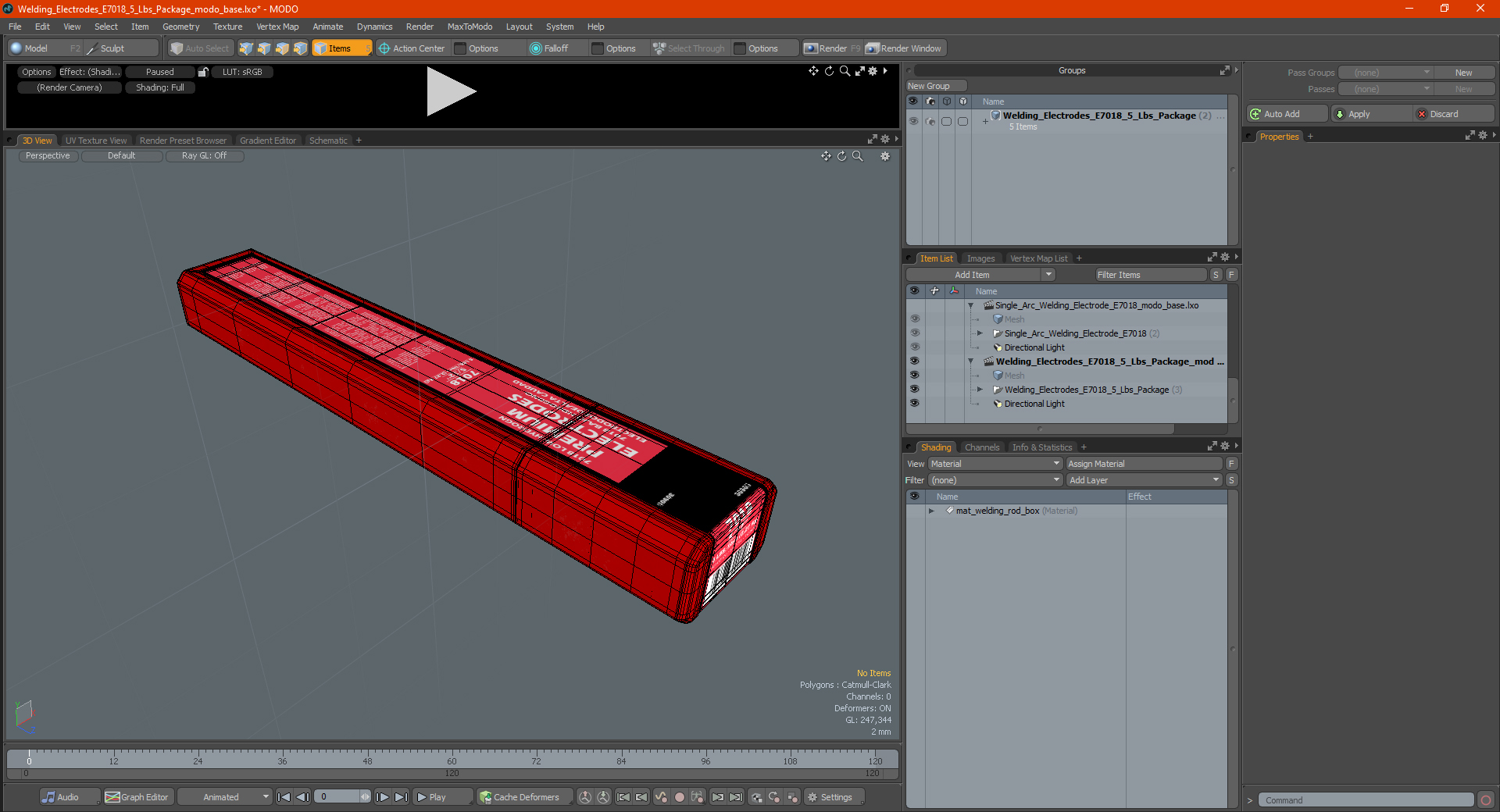Screen dimensions: 1500x812
Task: Toggle visibility of Welding_Electrodes_E7018_5_Lbs_Package item row
Action: tap(915, 390)
